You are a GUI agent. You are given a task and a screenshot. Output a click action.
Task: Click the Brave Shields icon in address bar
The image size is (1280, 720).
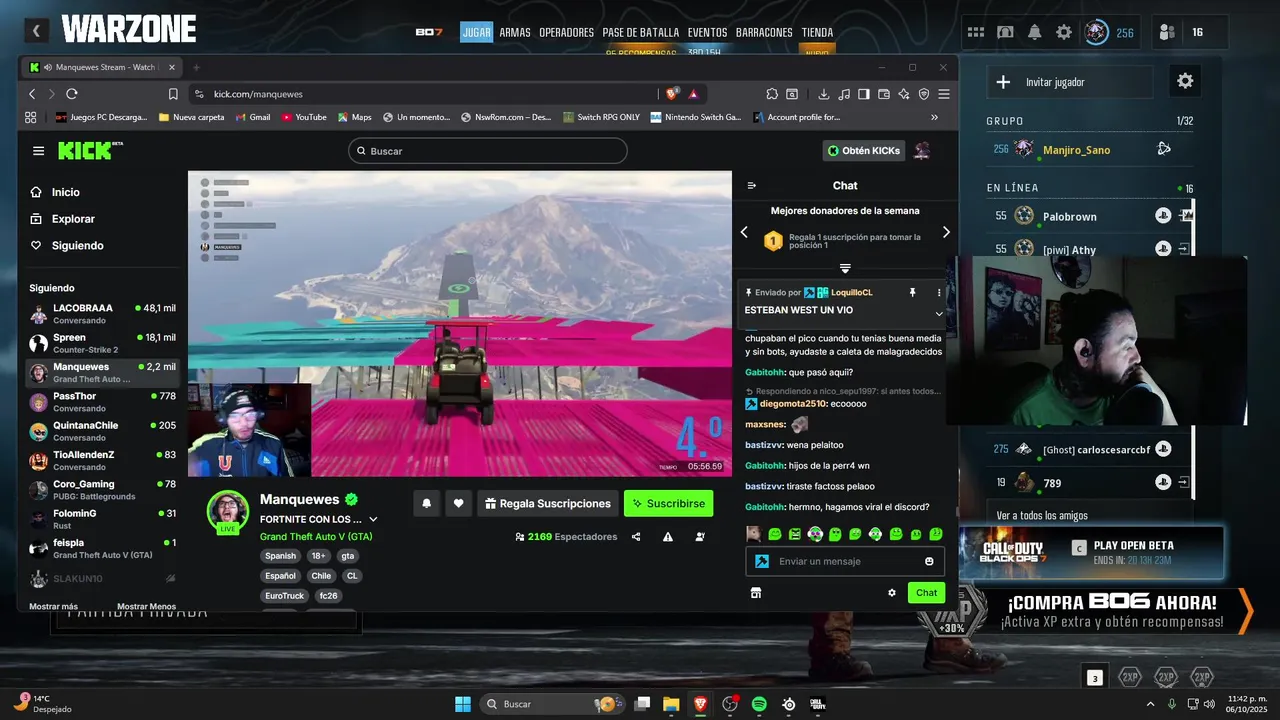[x=672, y=94]
